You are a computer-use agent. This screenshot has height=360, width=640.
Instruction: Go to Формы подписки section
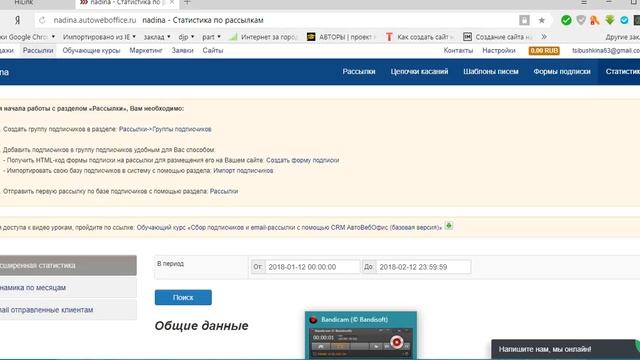point(562,71)
